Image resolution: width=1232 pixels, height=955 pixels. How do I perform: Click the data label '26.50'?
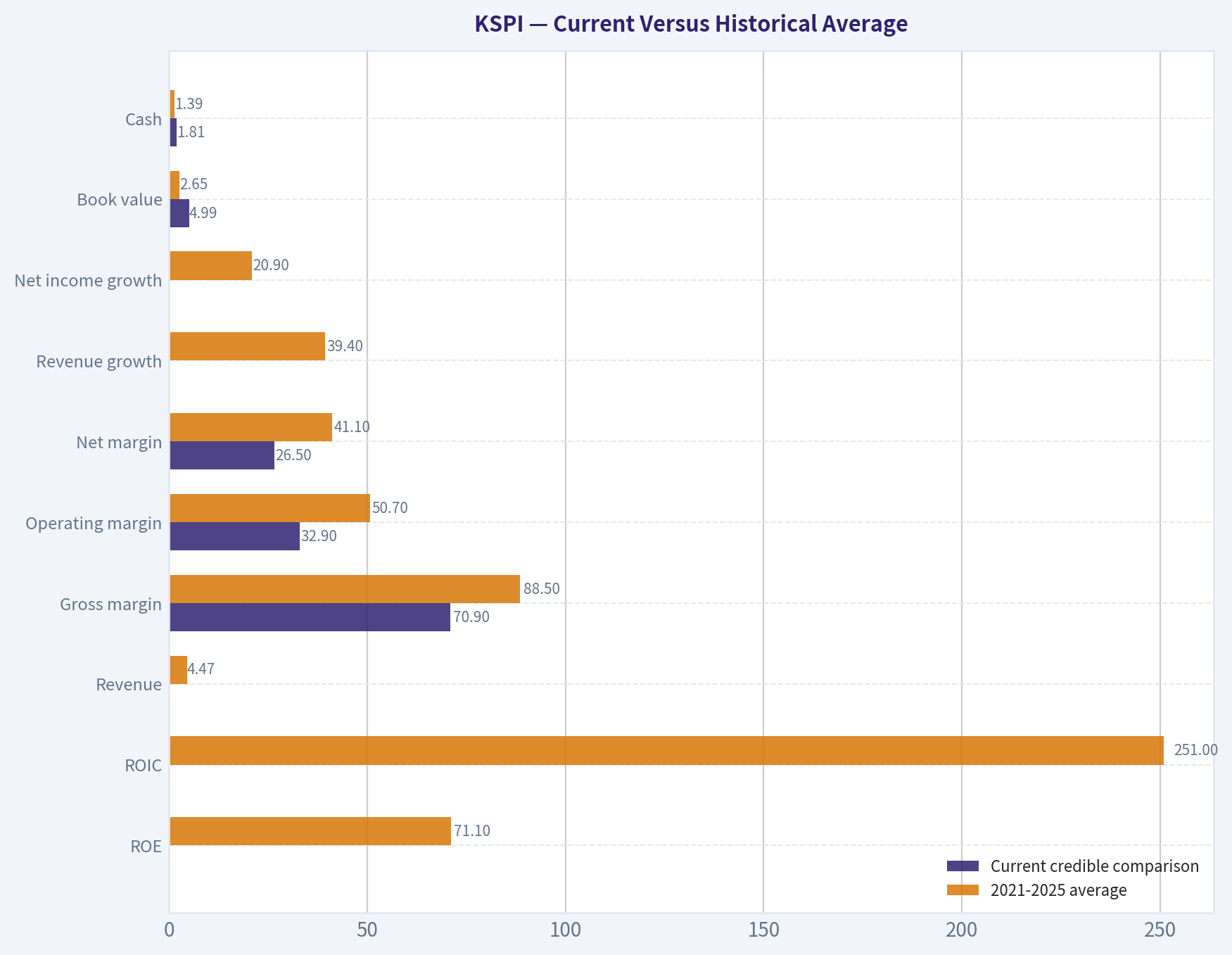pos(293,455)
